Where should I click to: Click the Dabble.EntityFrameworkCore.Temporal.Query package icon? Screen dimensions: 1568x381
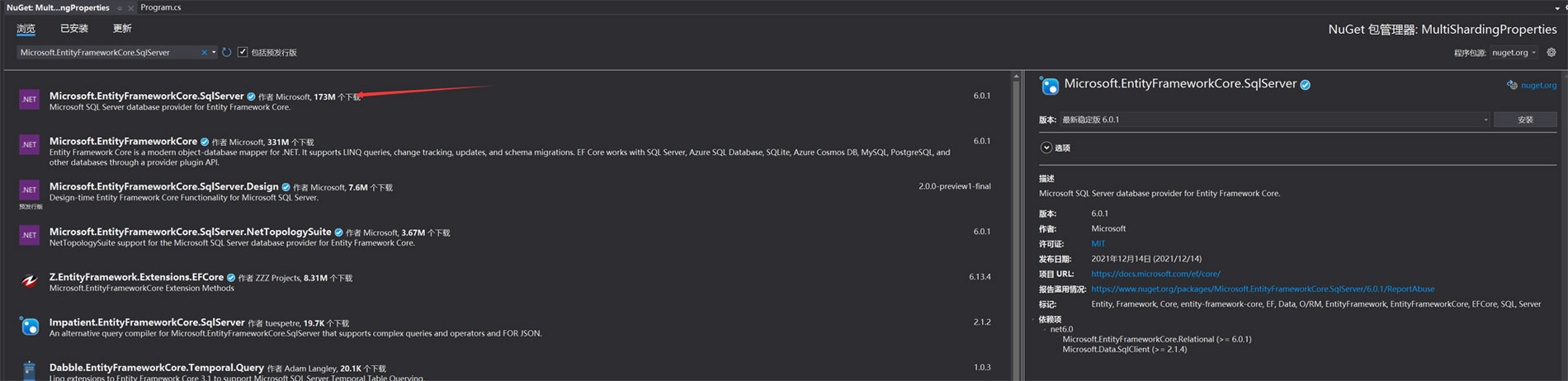click(x=29, y=370)
